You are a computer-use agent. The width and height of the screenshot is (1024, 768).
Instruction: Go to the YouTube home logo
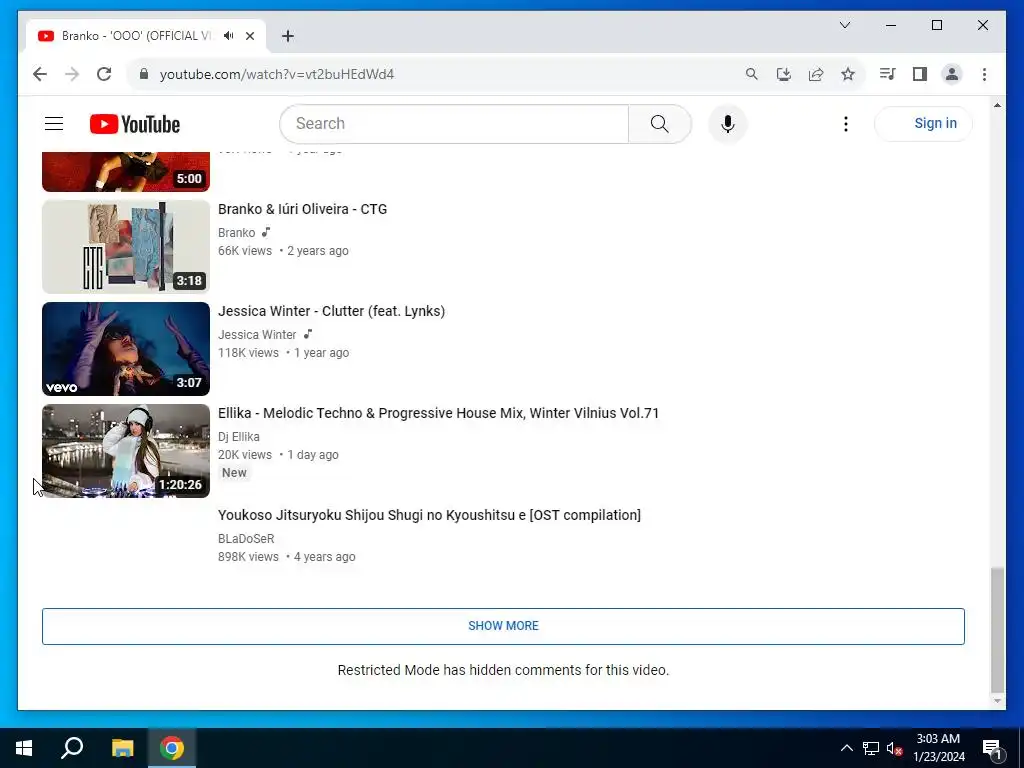click(x=135, y=123)
